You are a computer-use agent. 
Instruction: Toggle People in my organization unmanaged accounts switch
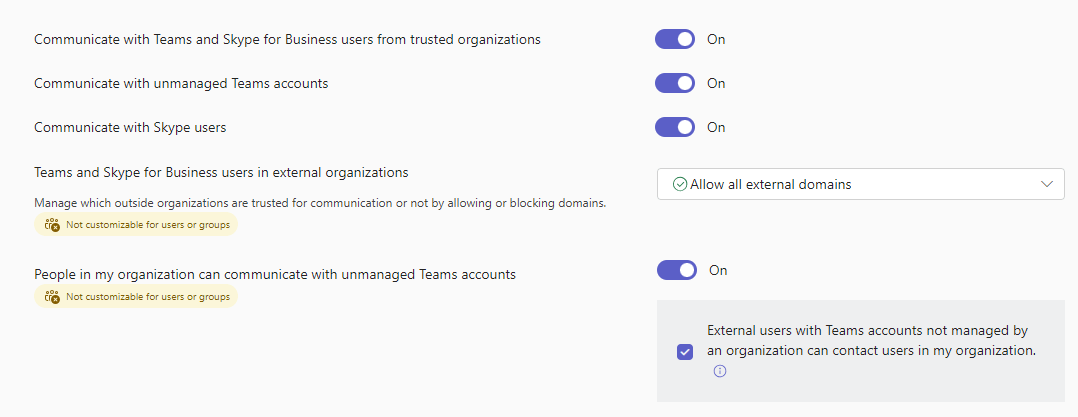677,270
